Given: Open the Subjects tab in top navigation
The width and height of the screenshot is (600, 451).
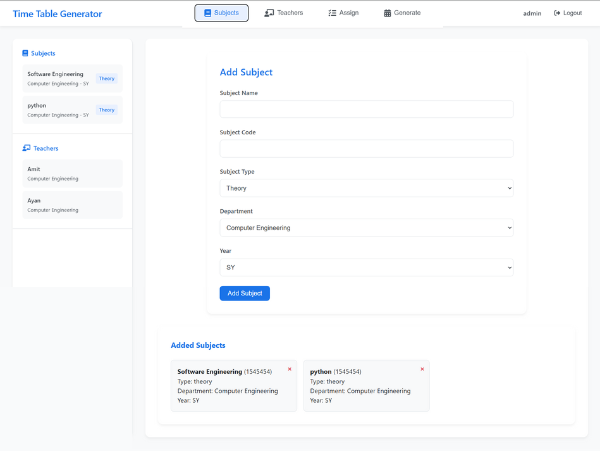Looking at the screenshot, I should click(x=221, y=13).
